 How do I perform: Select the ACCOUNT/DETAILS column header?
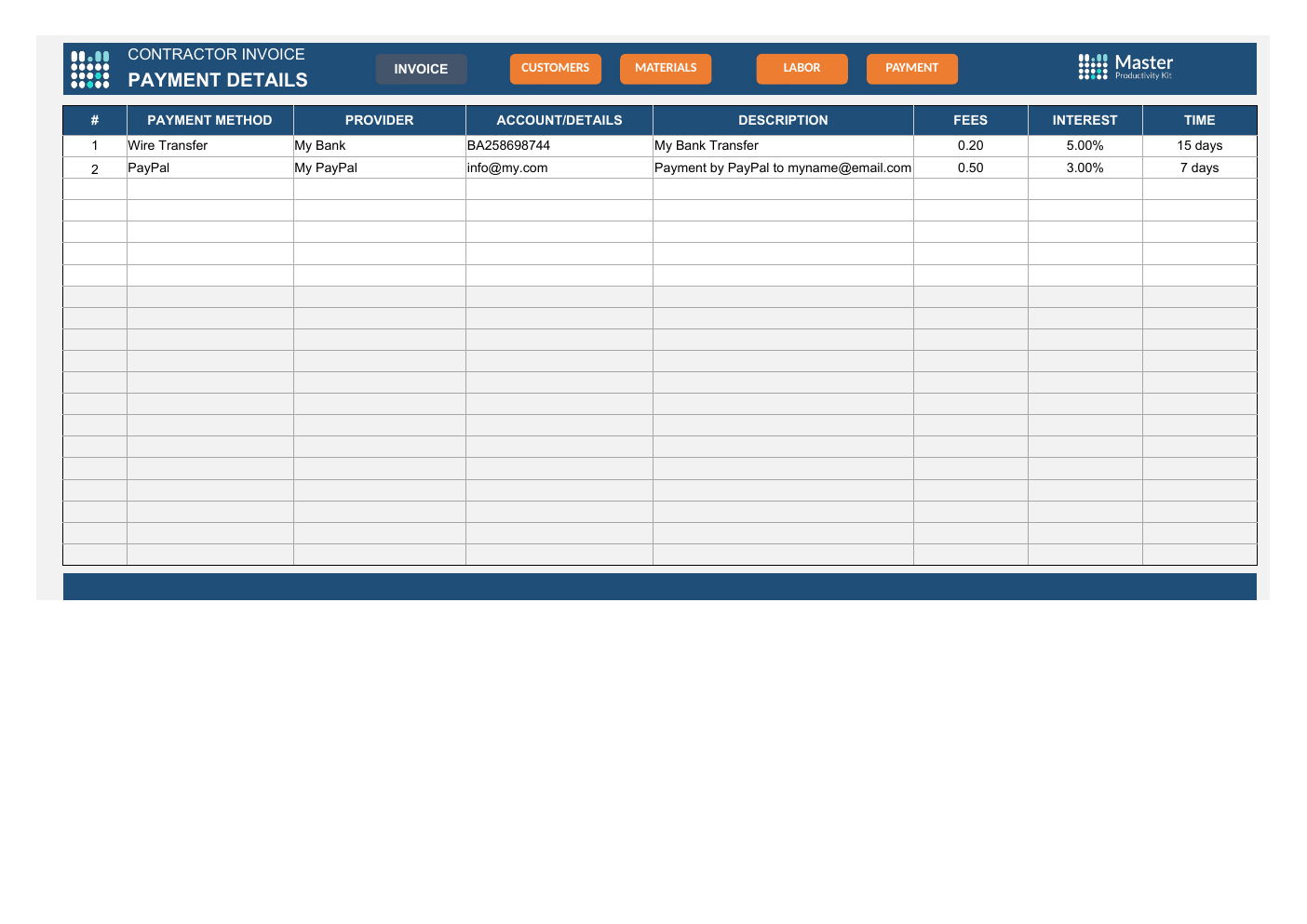point(559,120)
